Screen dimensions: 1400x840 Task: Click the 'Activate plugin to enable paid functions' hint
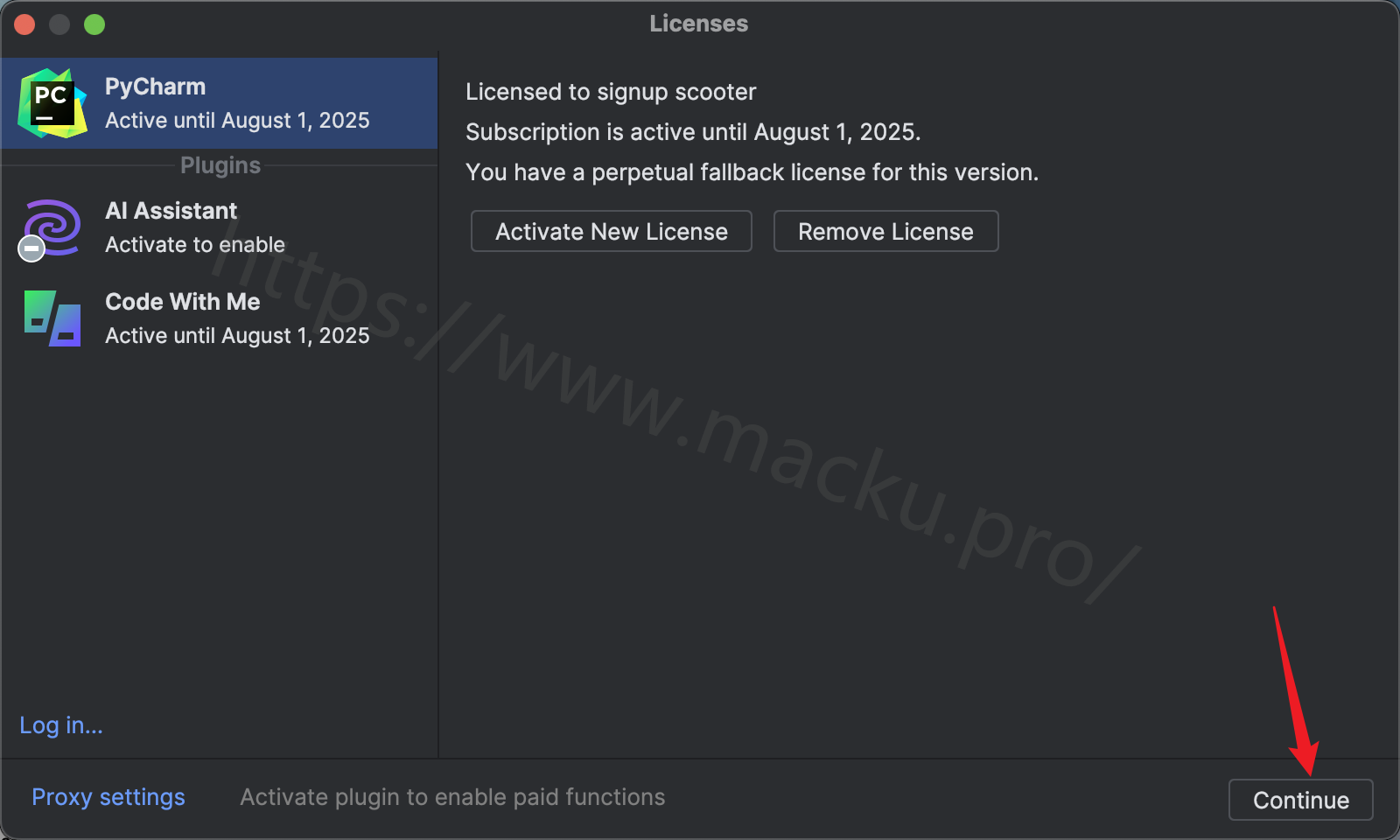452,797
